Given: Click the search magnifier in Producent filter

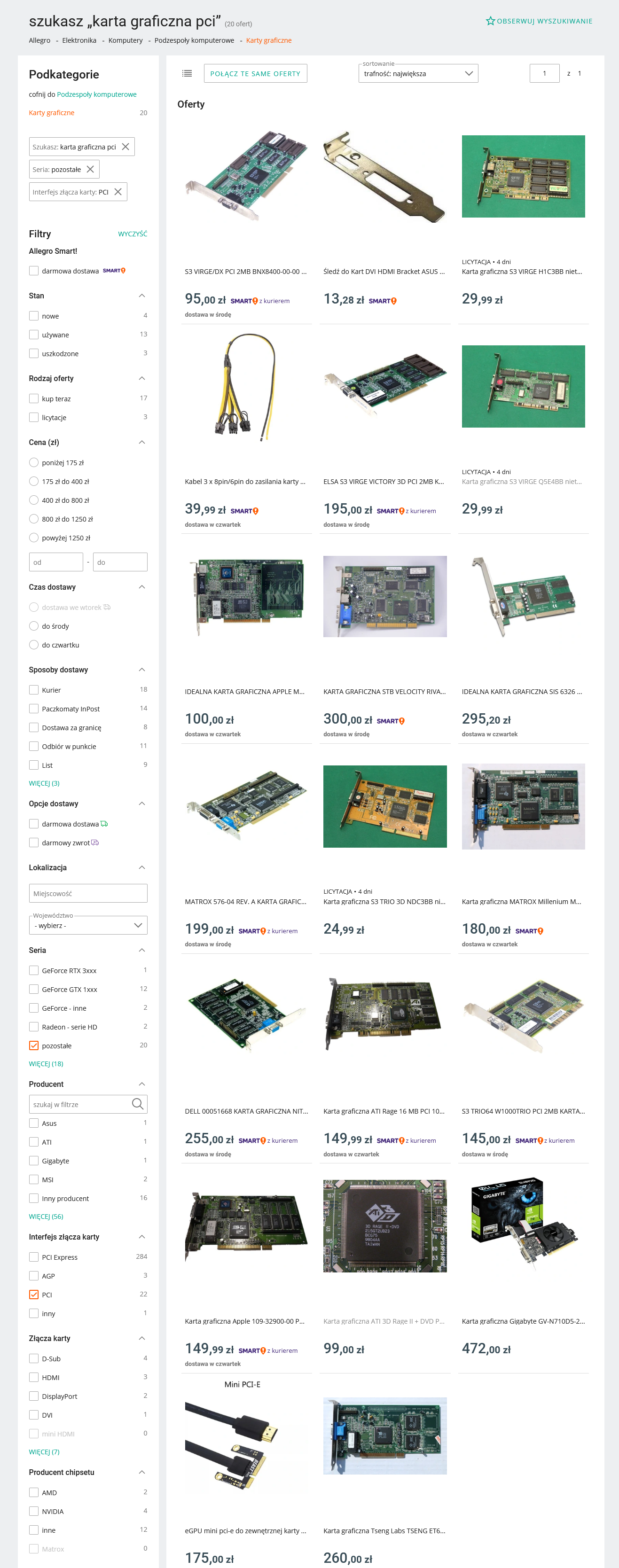Looking at the screenshot, I should (138, 1104).
